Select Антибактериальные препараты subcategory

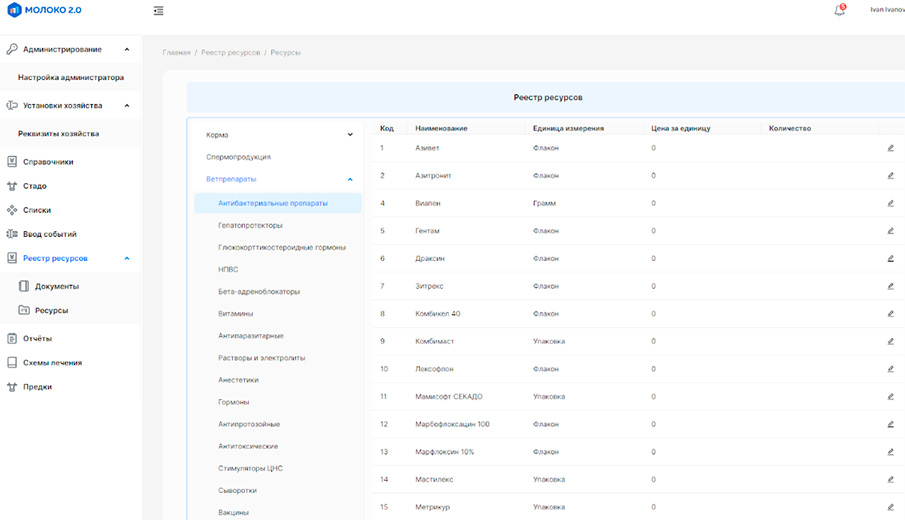[278, 203]
